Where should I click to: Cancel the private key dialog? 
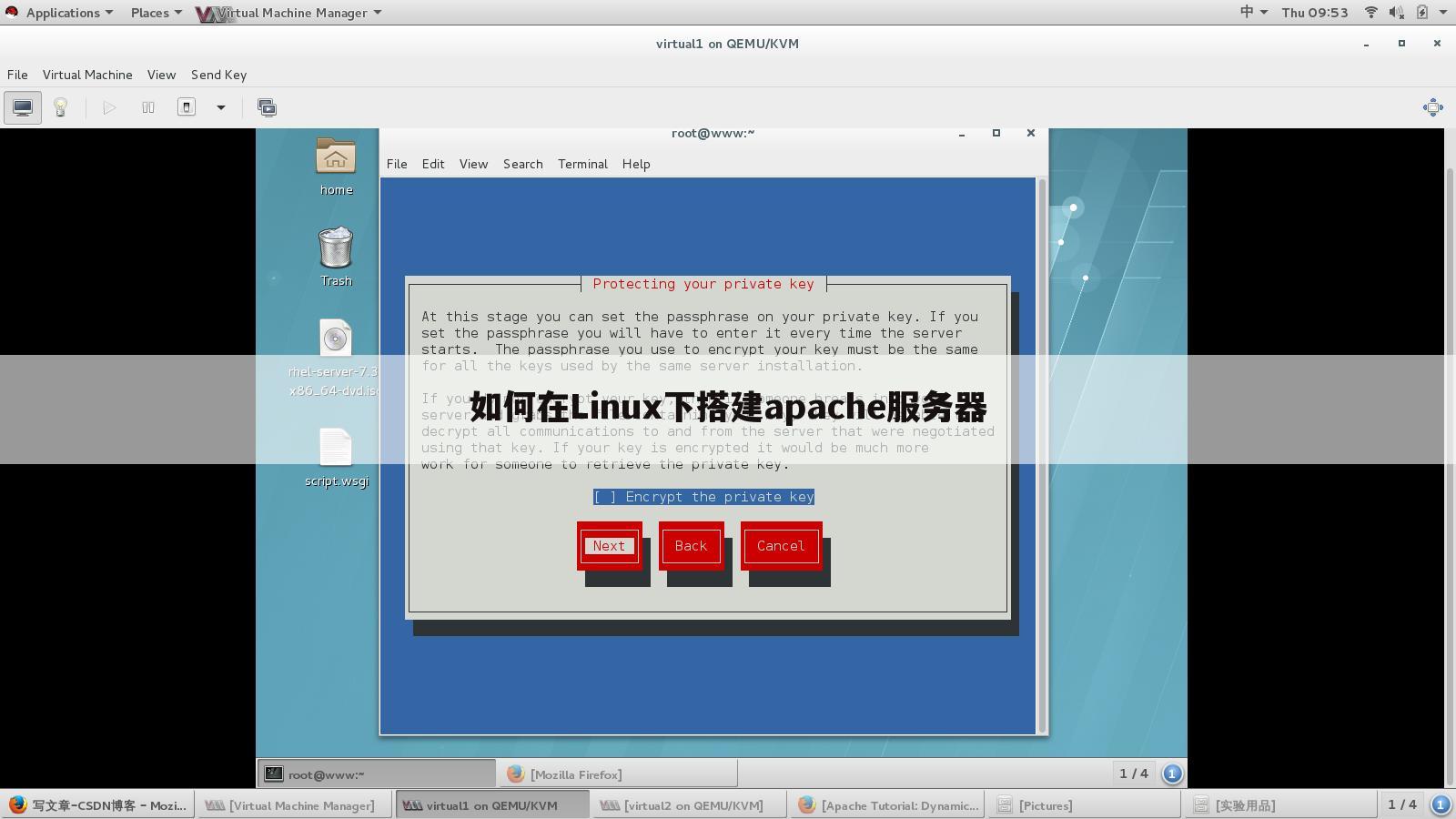781,546
